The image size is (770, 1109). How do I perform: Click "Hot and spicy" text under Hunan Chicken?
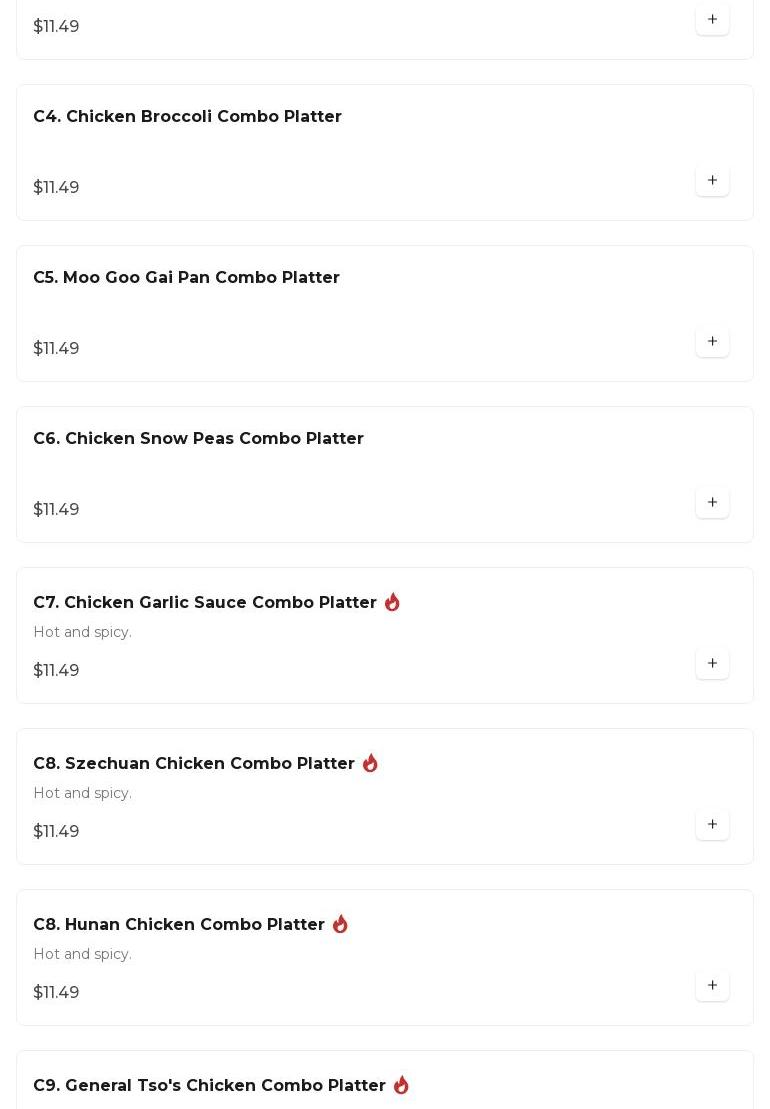click(82, 954)
